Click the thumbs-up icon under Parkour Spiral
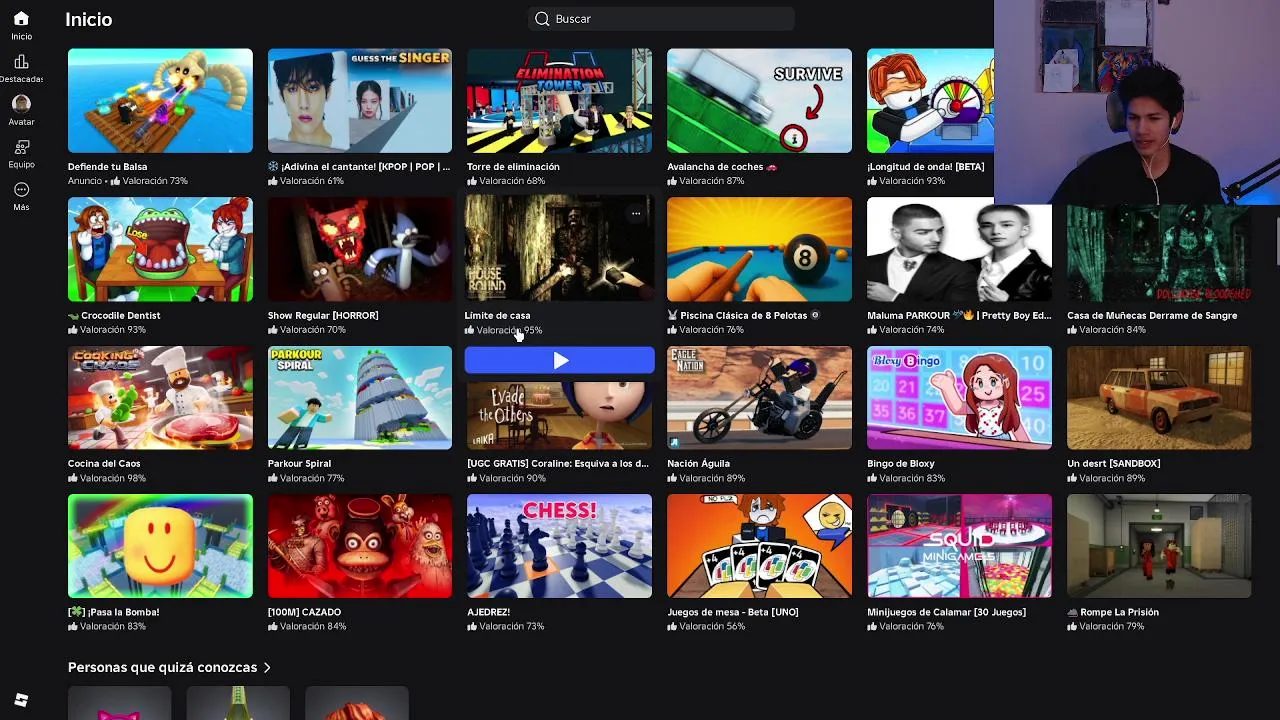The height and width of the screenshot is (720, 1280). coord(273,478)
